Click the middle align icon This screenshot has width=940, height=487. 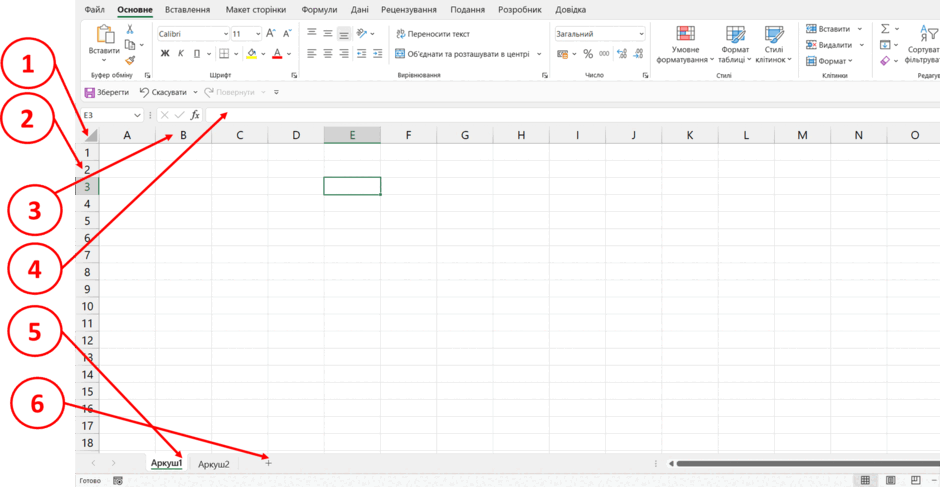(328, 34)
